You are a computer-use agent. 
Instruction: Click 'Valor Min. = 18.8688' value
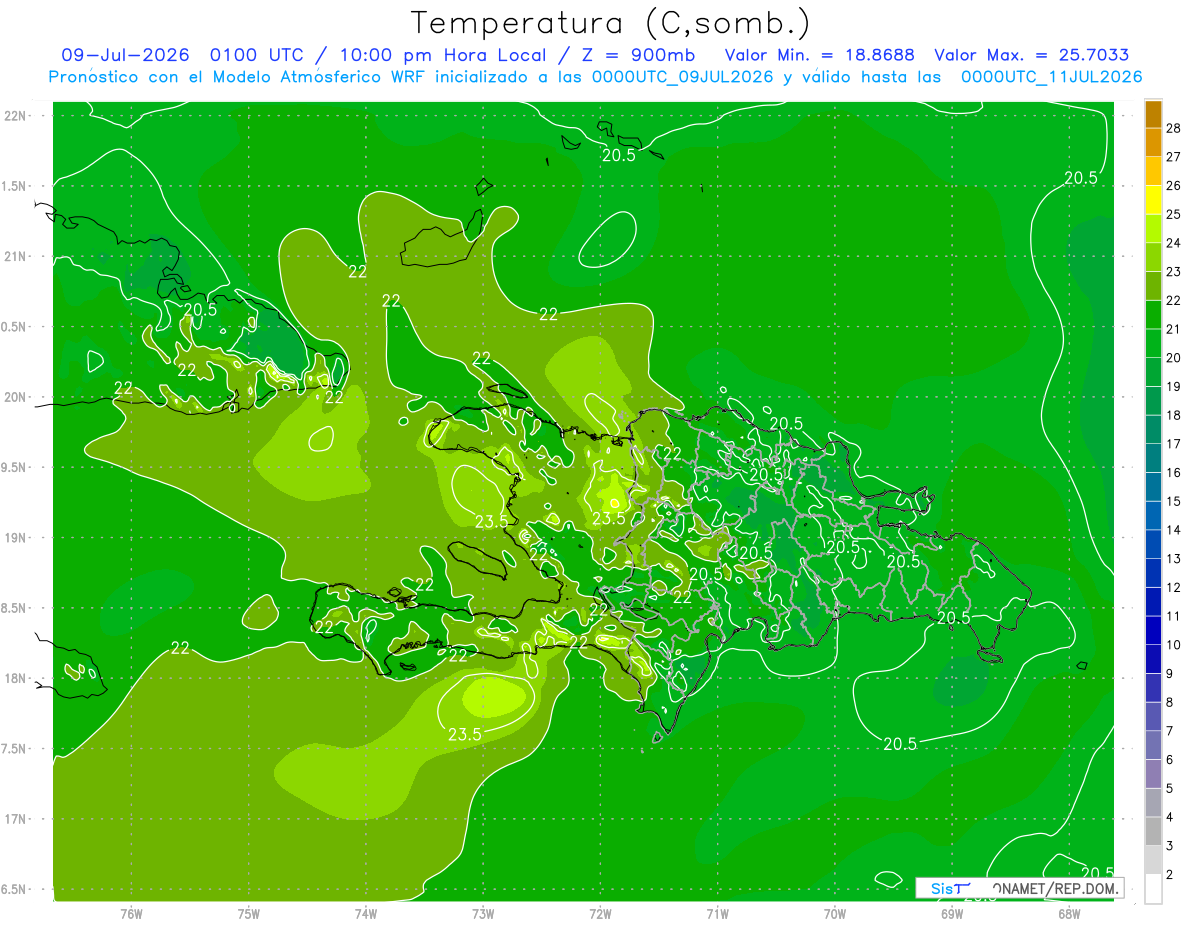click(820, 55)
